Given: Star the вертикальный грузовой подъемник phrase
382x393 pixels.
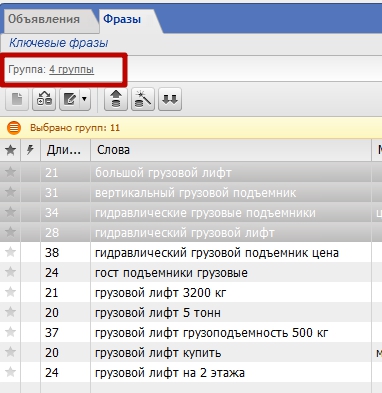Looking at the screenshot, I should pyautogui.click(x=10, y=192).
